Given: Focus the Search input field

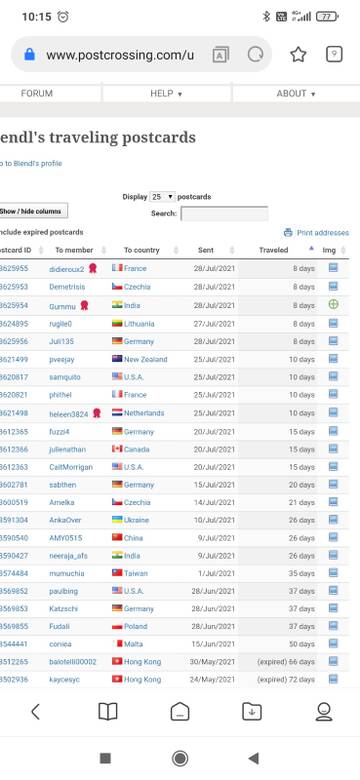Looking at the screenshot, I should pos(224,213).
